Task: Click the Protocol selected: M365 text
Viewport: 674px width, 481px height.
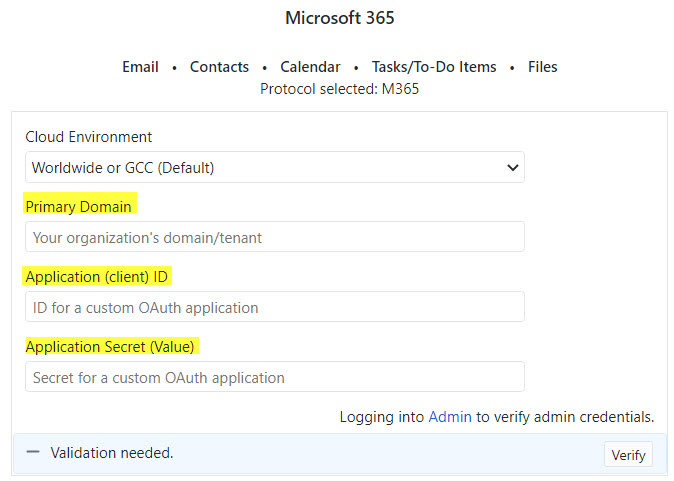Action: click(339, 89)
